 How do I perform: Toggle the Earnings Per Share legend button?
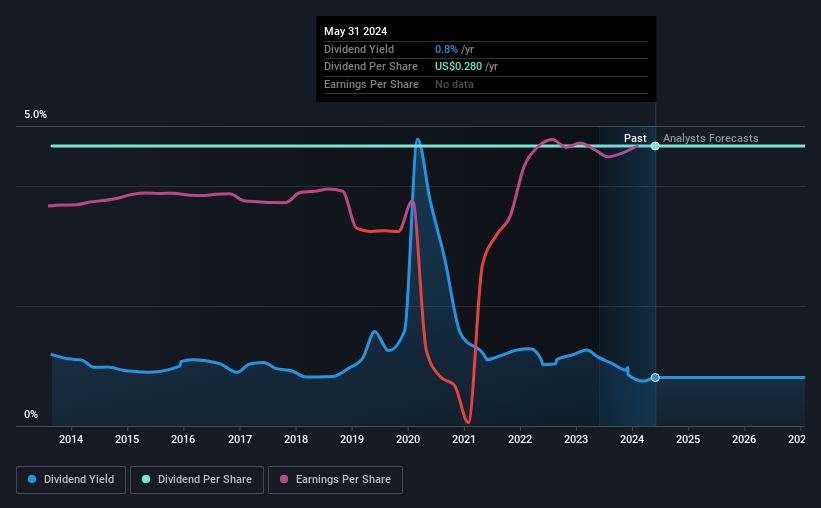coord(335,479)
